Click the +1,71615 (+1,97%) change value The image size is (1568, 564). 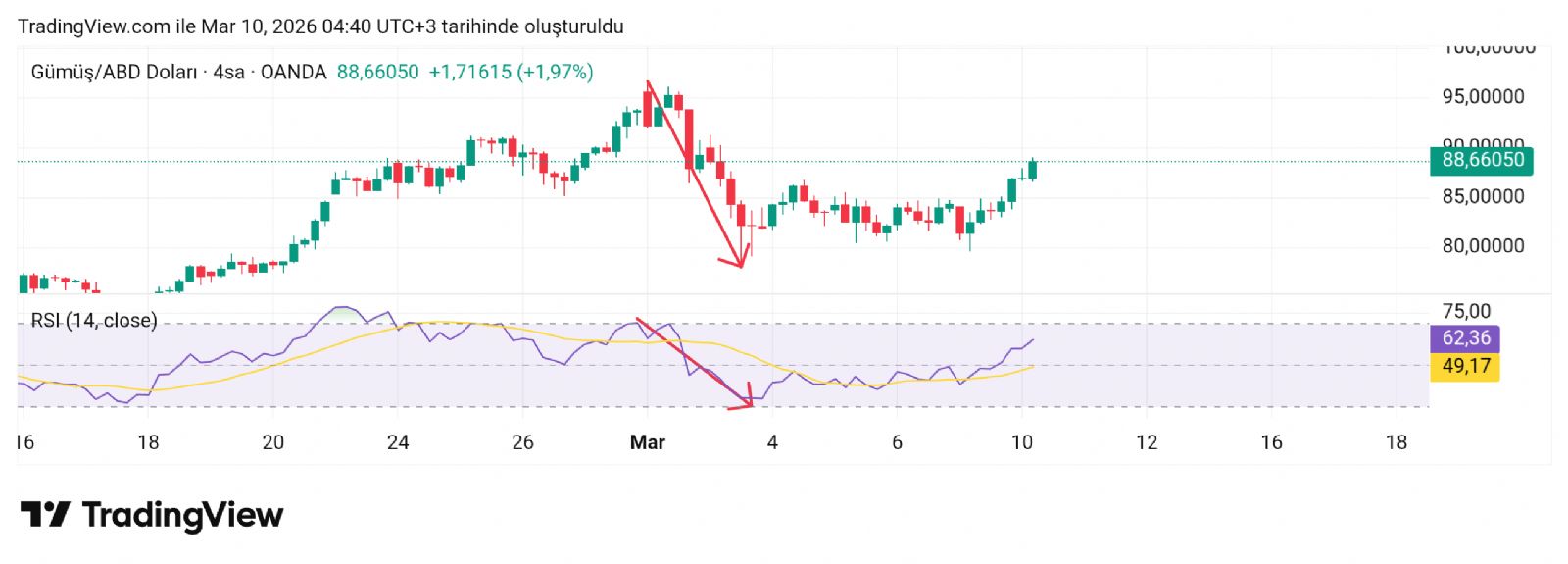tap(511, 72)
